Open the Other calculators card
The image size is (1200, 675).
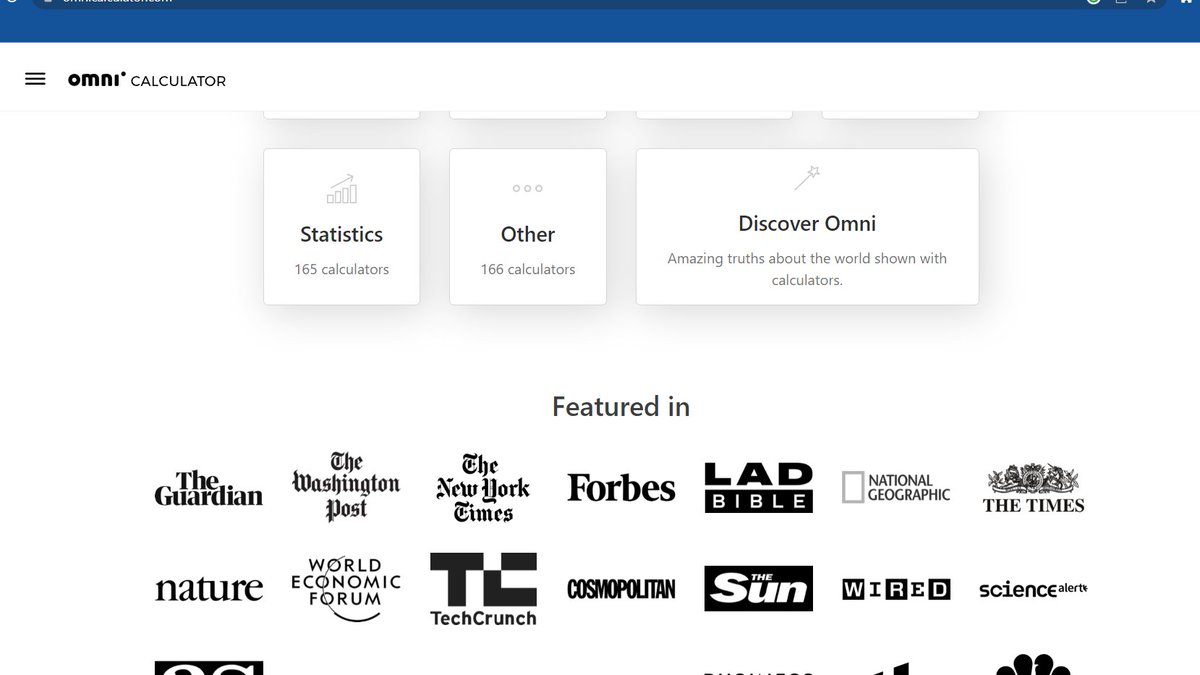[x=528, y=227]
